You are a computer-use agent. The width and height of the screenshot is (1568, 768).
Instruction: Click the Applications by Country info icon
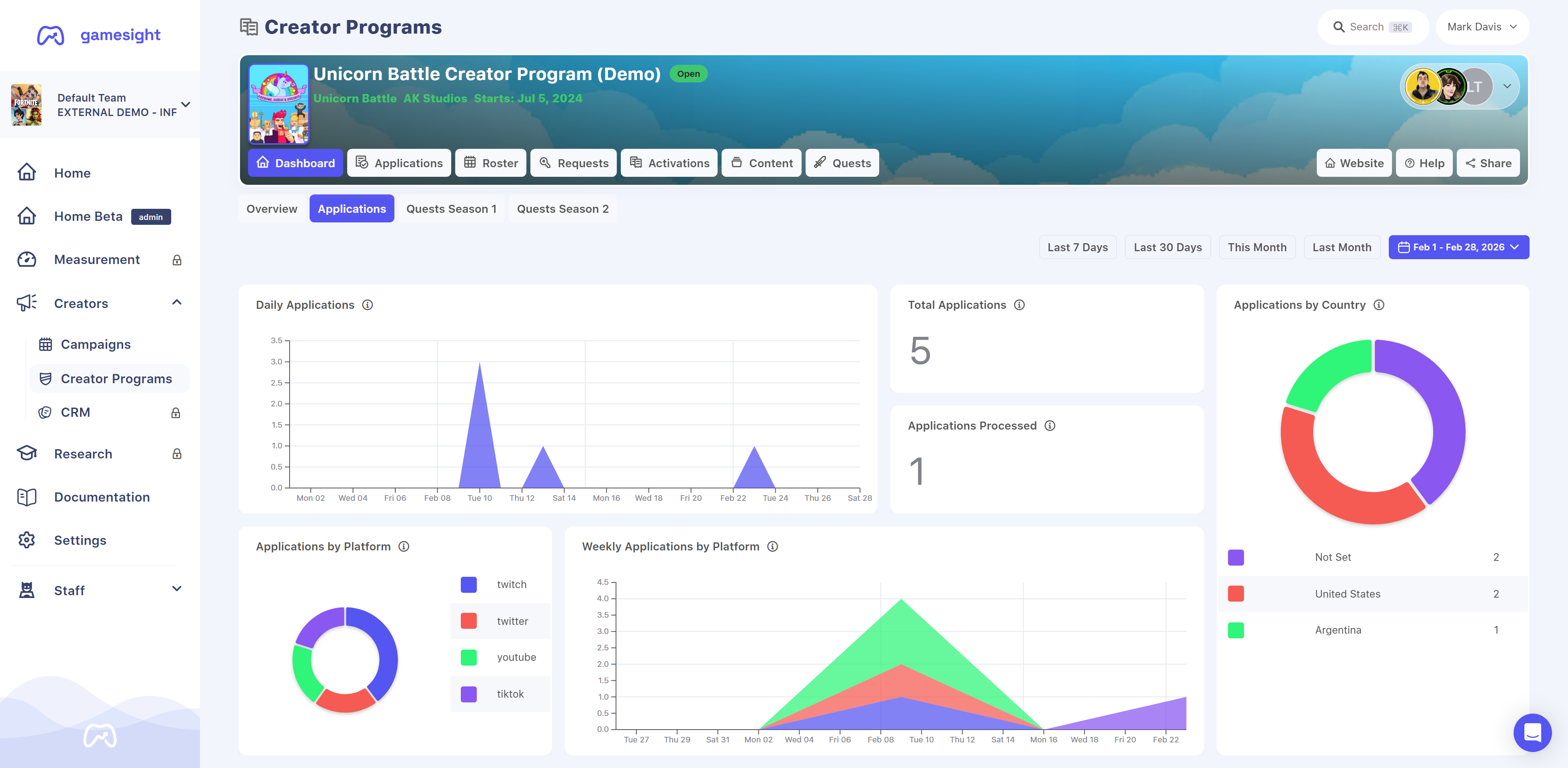pos(1379,305)
